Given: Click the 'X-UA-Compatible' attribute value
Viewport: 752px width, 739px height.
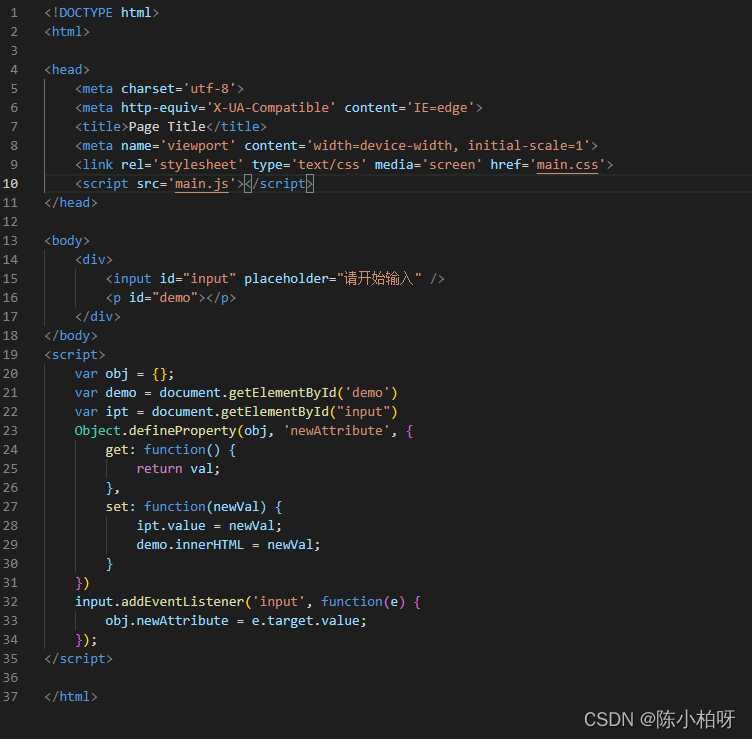Looking at the screenshot, I should coord(271,108).
